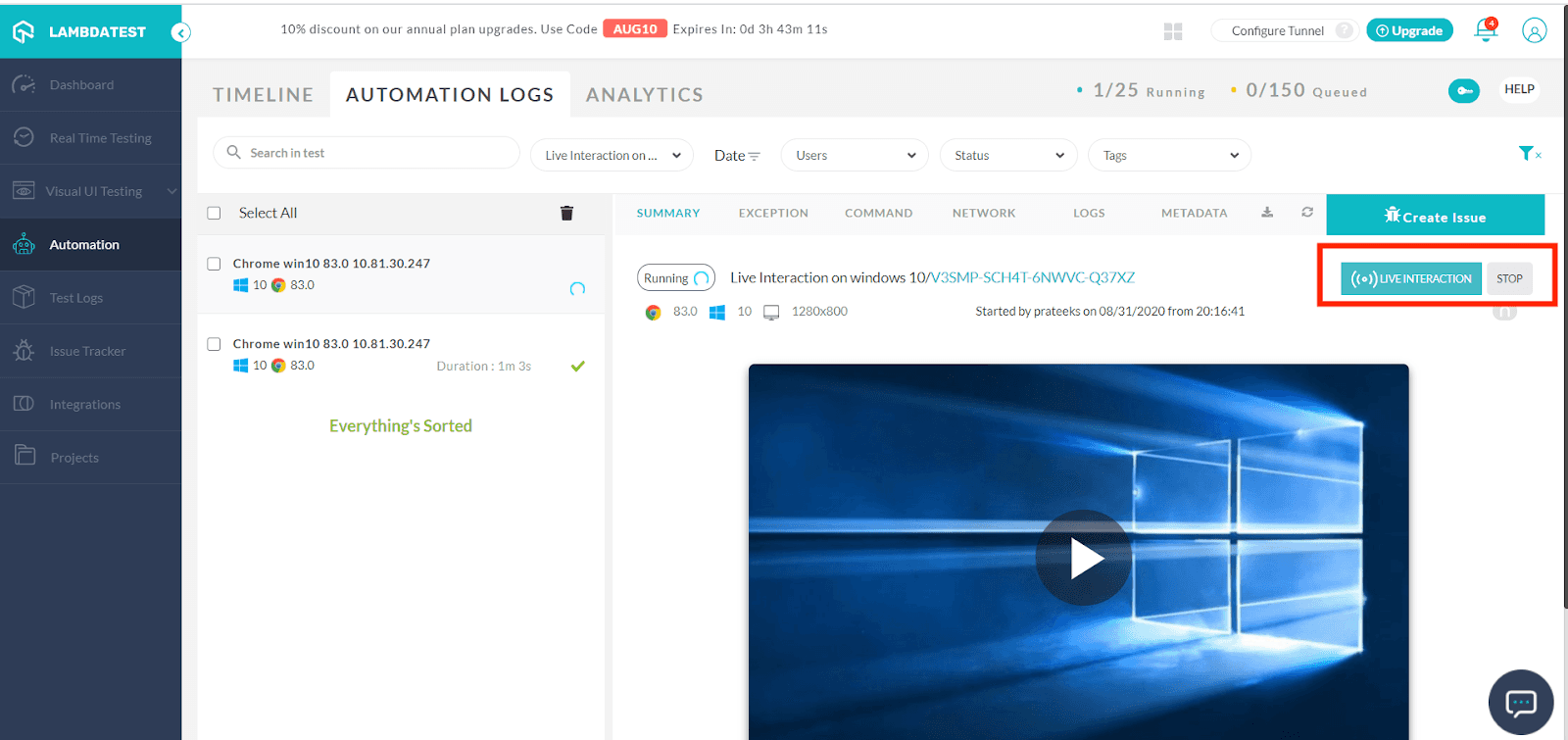1568x740 pixels.
Task: Open the chat support bubble
Action: 1520,702
